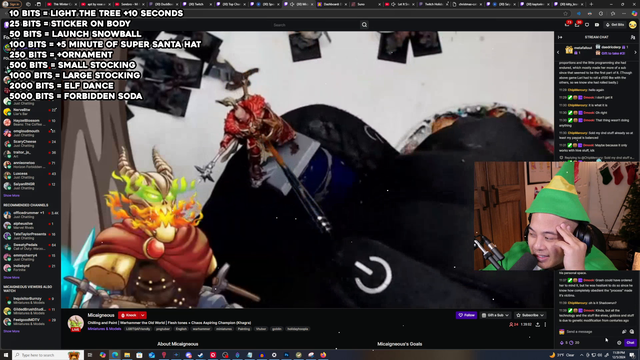Viewport: 640px width, 360px height.
Task: Follow the Micaigneous channel
Action: pyautogui.click(x=467, y=315)
